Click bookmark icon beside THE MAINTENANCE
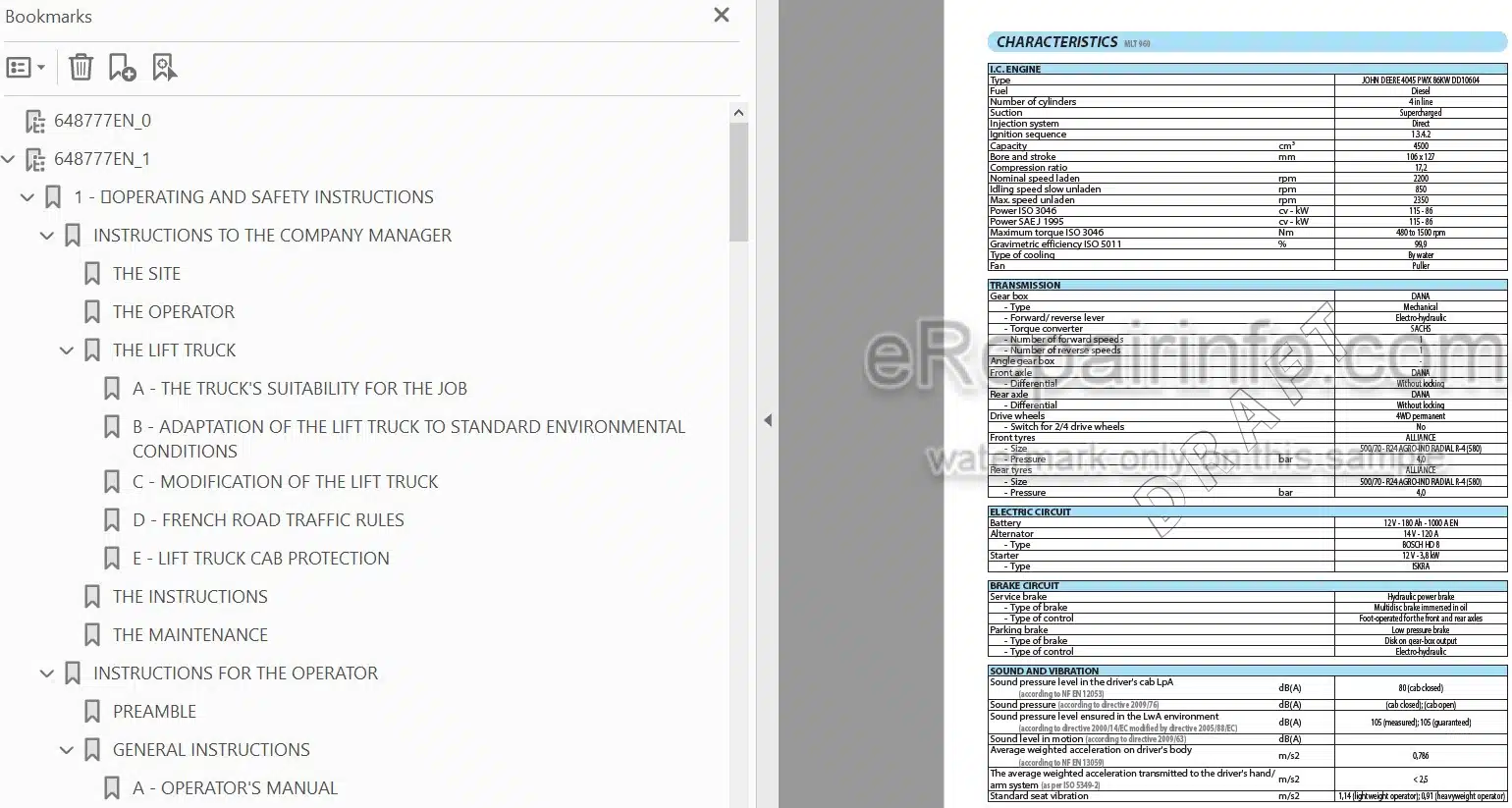The height and width of the screenshot is (808, 1512). (92, 635)
